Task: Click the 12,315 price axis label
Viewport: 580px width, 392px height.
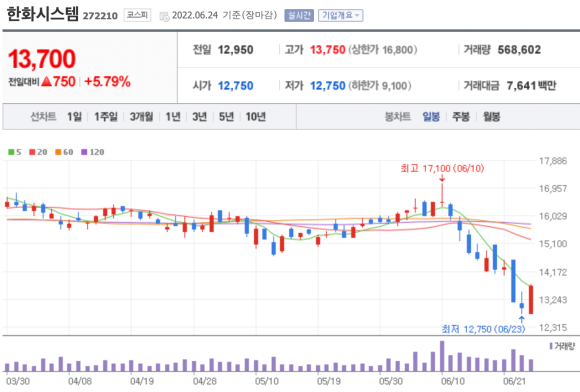Action: pos(553,328)
